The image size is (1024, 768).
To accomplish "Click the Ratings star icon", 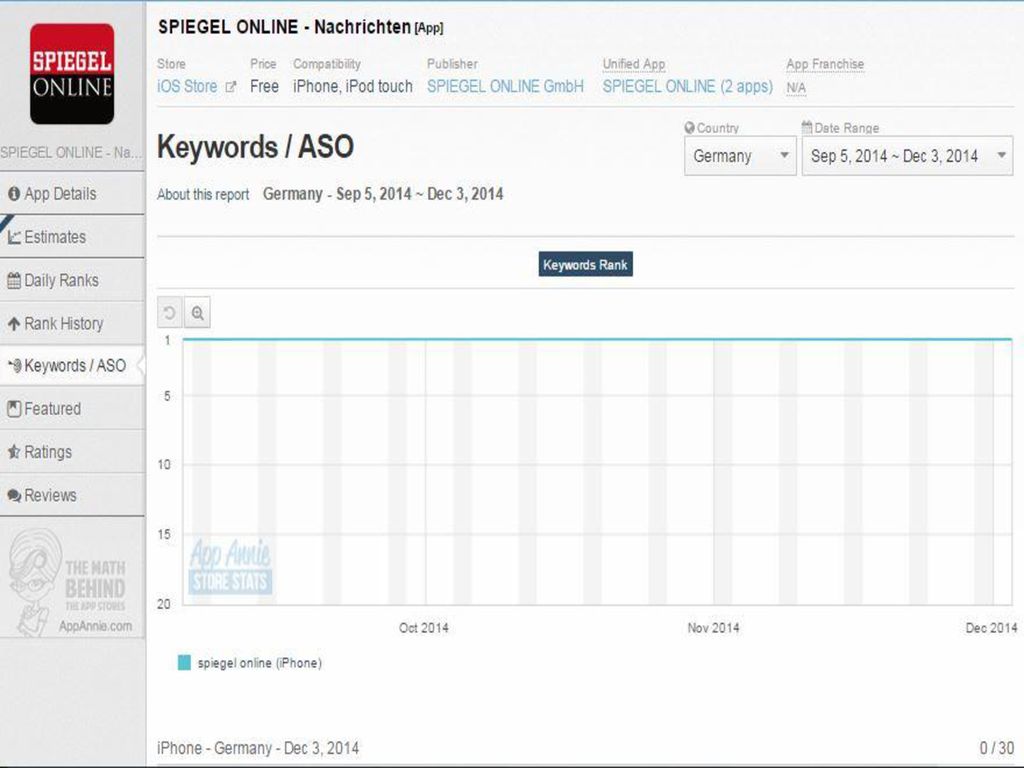I will [14, 451].
